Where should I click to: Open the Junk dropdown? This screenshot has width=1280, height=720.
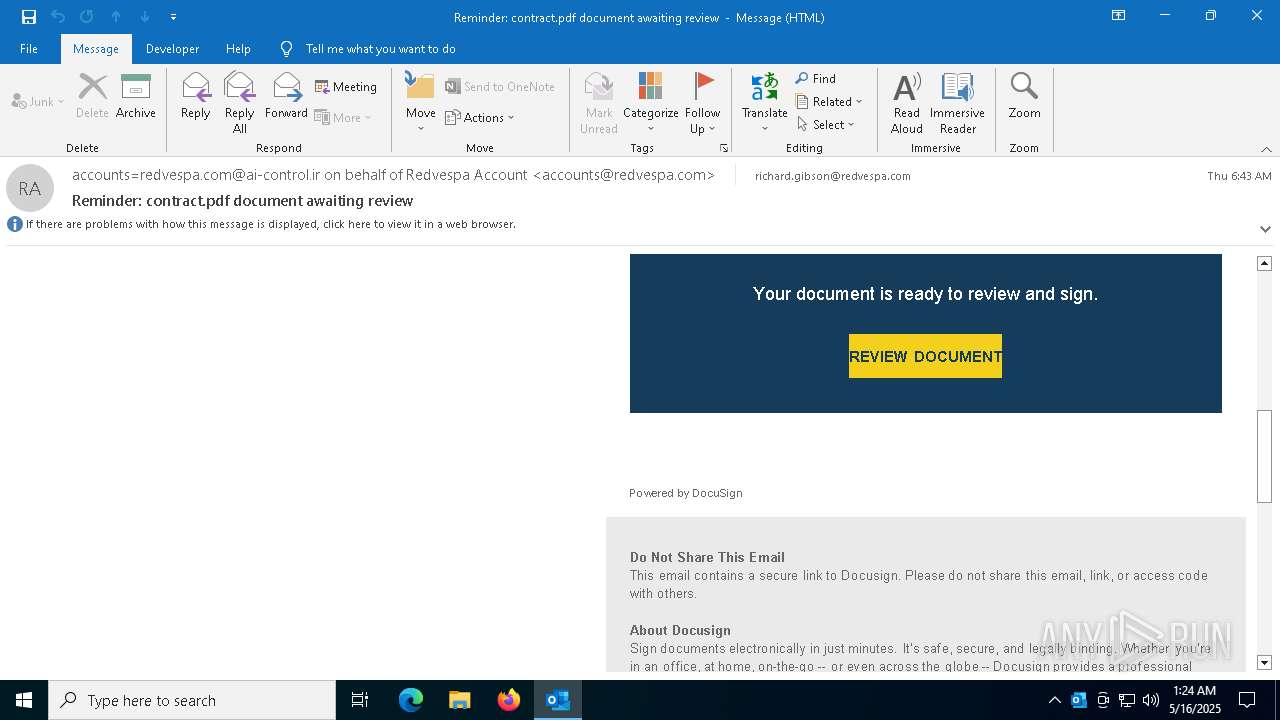[38, 101]
